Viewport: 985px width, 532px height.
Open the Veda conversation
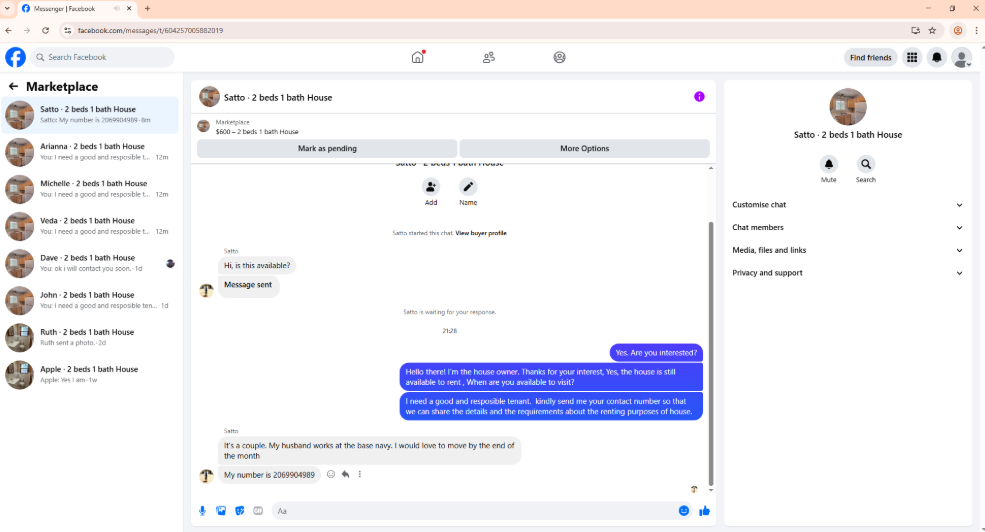point(90,226)
